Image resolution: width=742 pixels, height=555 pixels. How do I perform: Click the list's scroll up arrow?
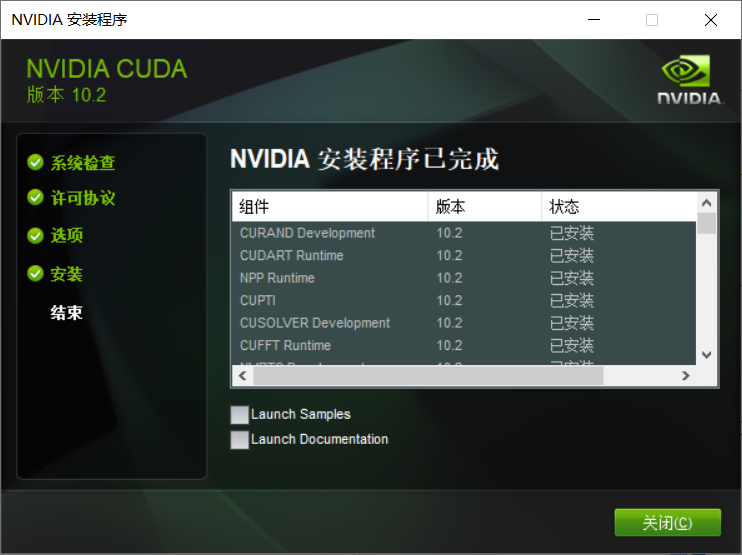click(707, 203)
